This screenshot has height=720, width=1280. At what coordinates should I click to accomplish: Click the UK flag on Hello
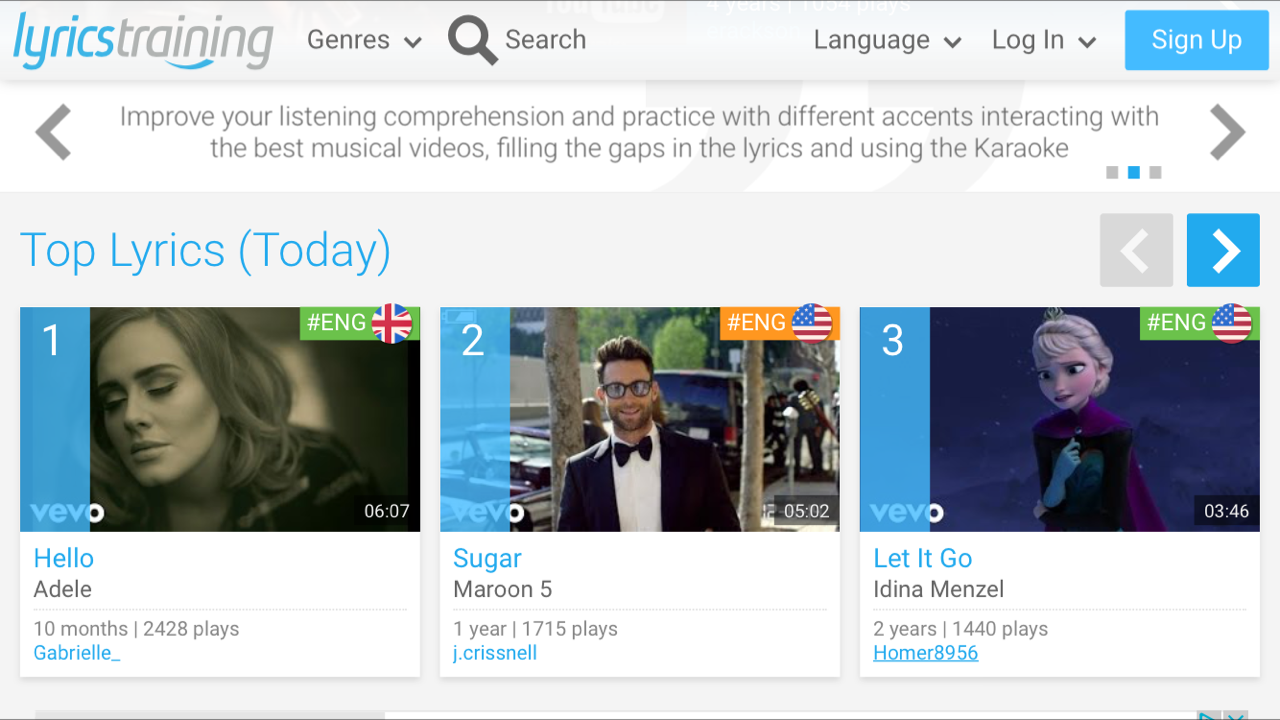[392, 323]
